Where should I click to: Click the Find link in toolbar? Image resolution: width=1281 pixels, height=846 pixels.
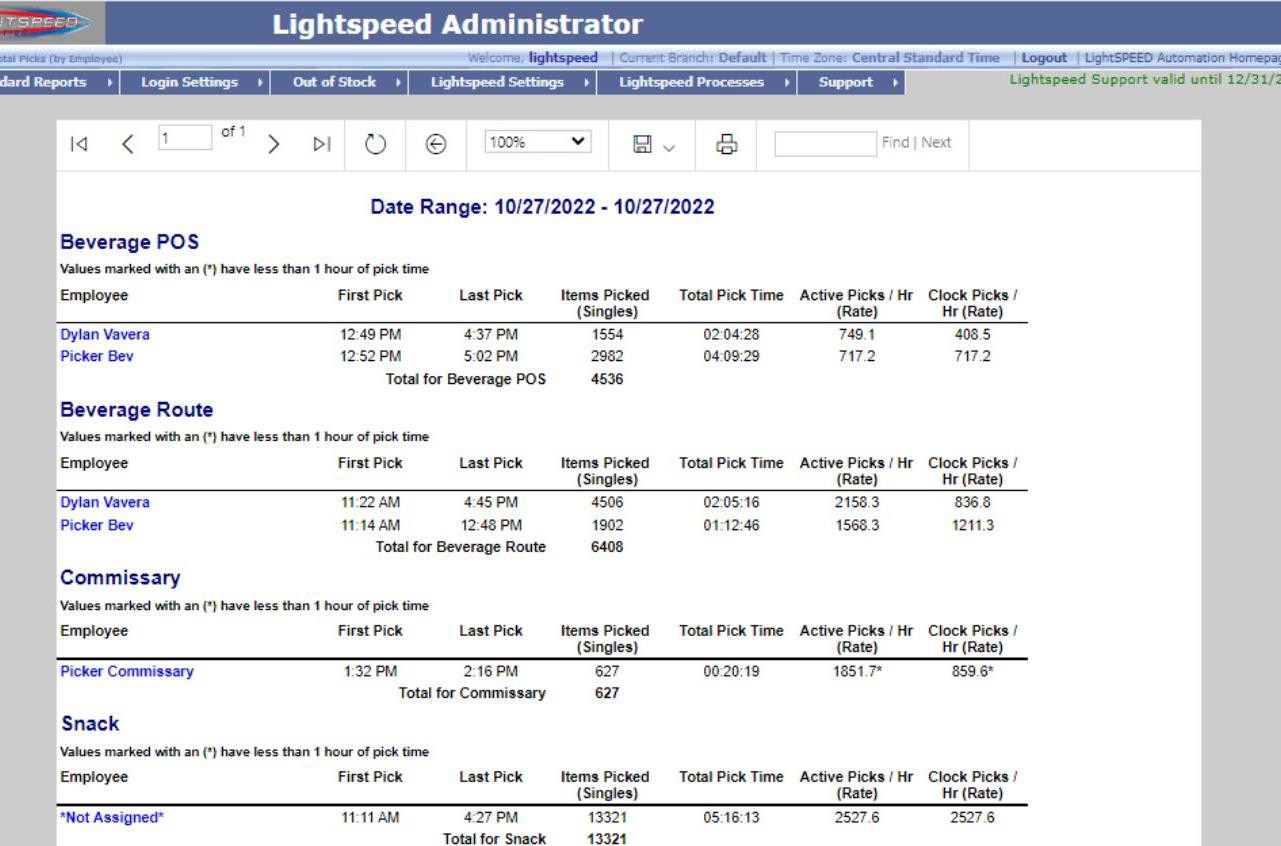click(895, 143)
